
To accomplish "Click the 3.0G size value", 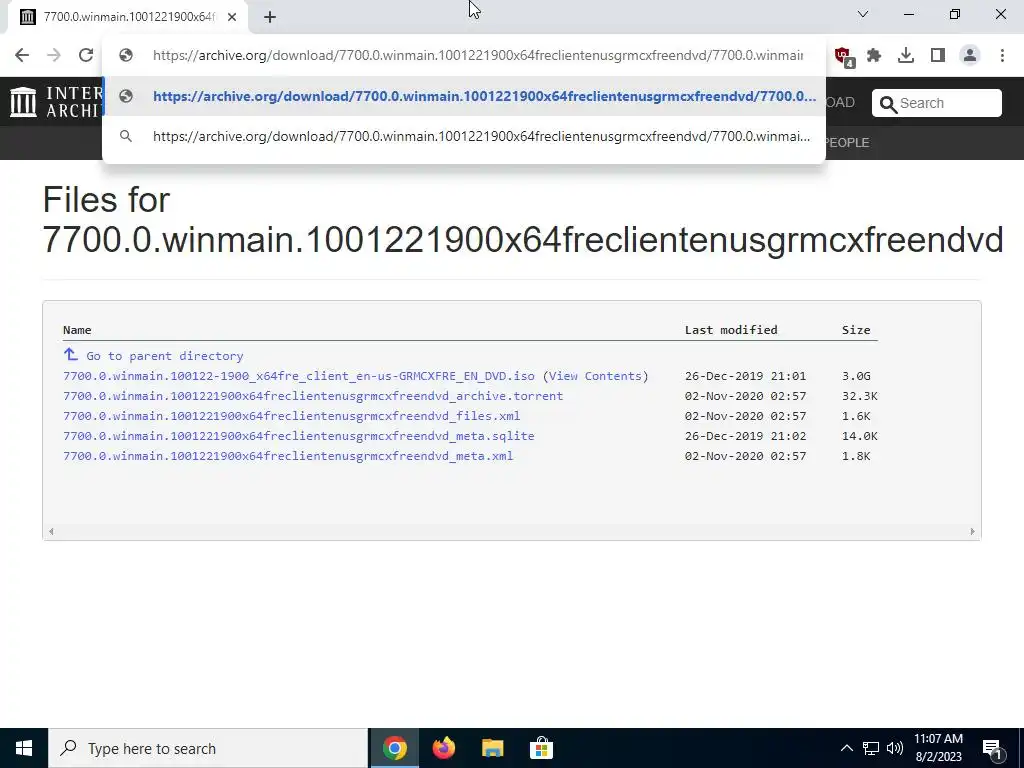I will (x=856, y=376).
